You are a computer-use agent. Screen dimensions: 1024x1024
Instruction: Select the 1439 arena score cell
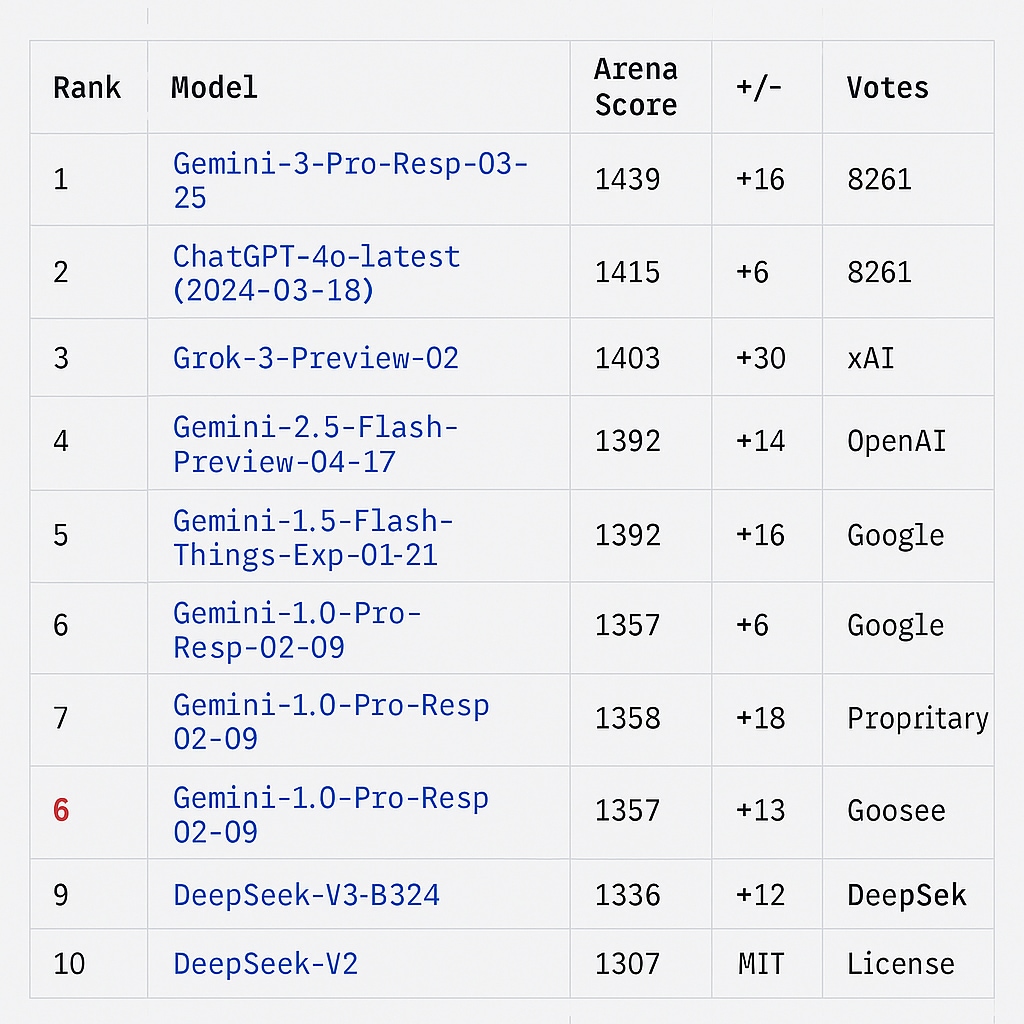pos(627,180)
